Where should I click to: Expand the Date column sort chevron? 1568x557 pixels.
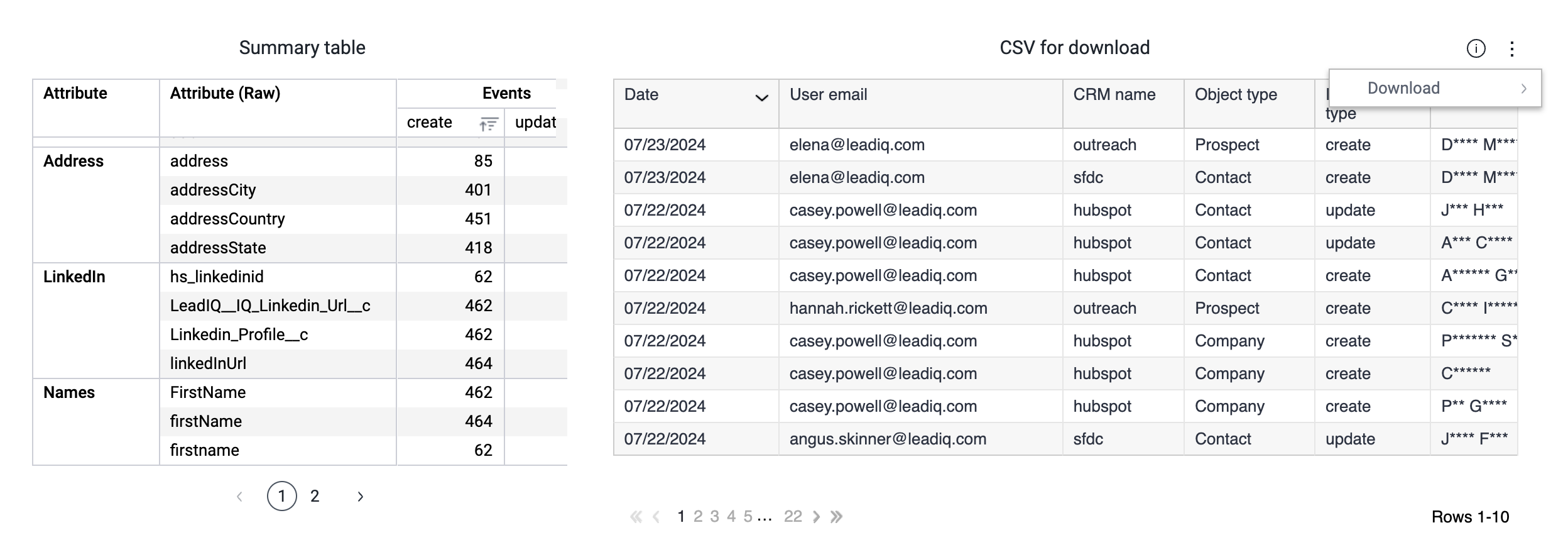tap(761, 97)
